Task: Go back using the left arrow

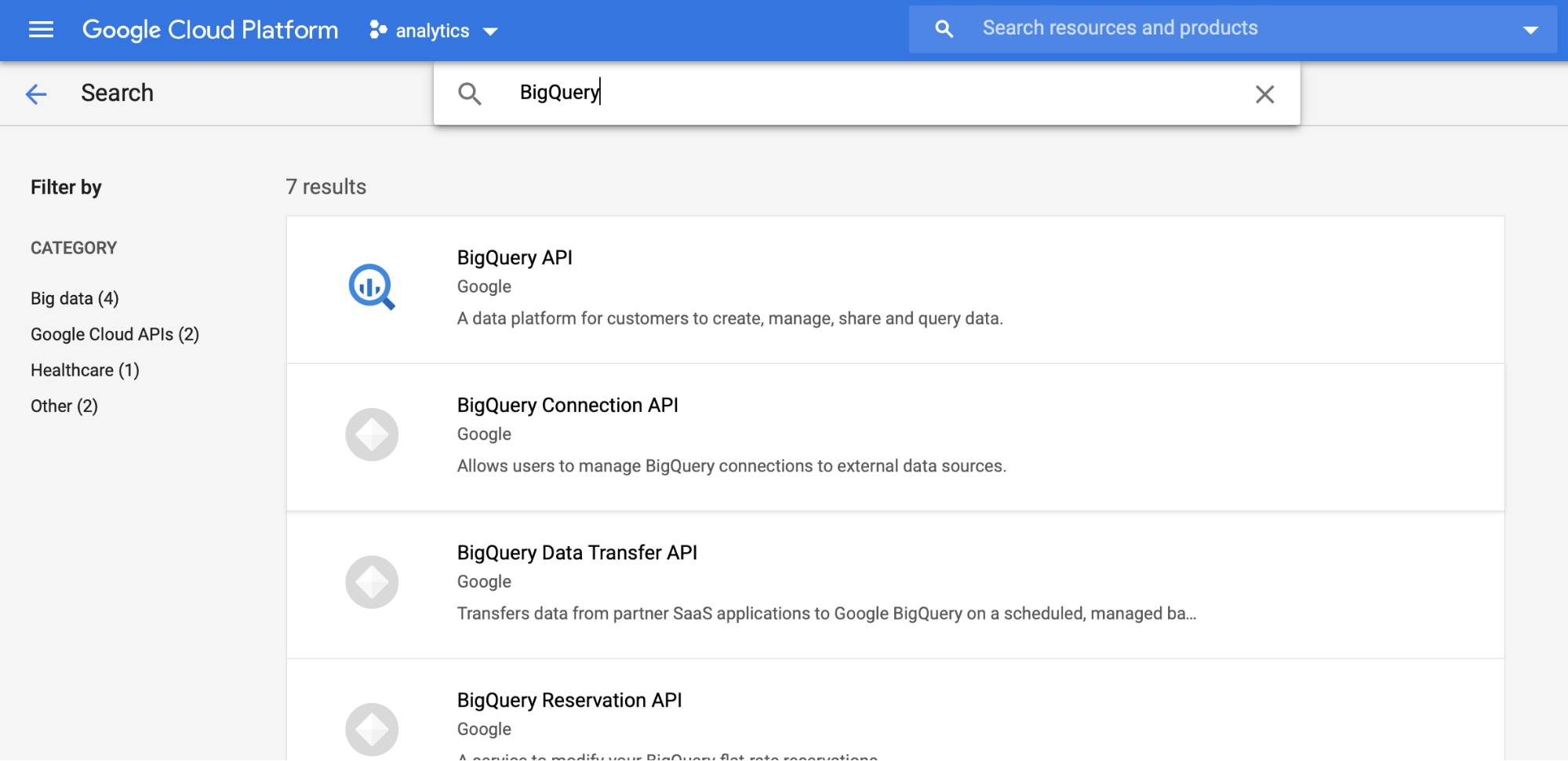Action: (36, 94)
